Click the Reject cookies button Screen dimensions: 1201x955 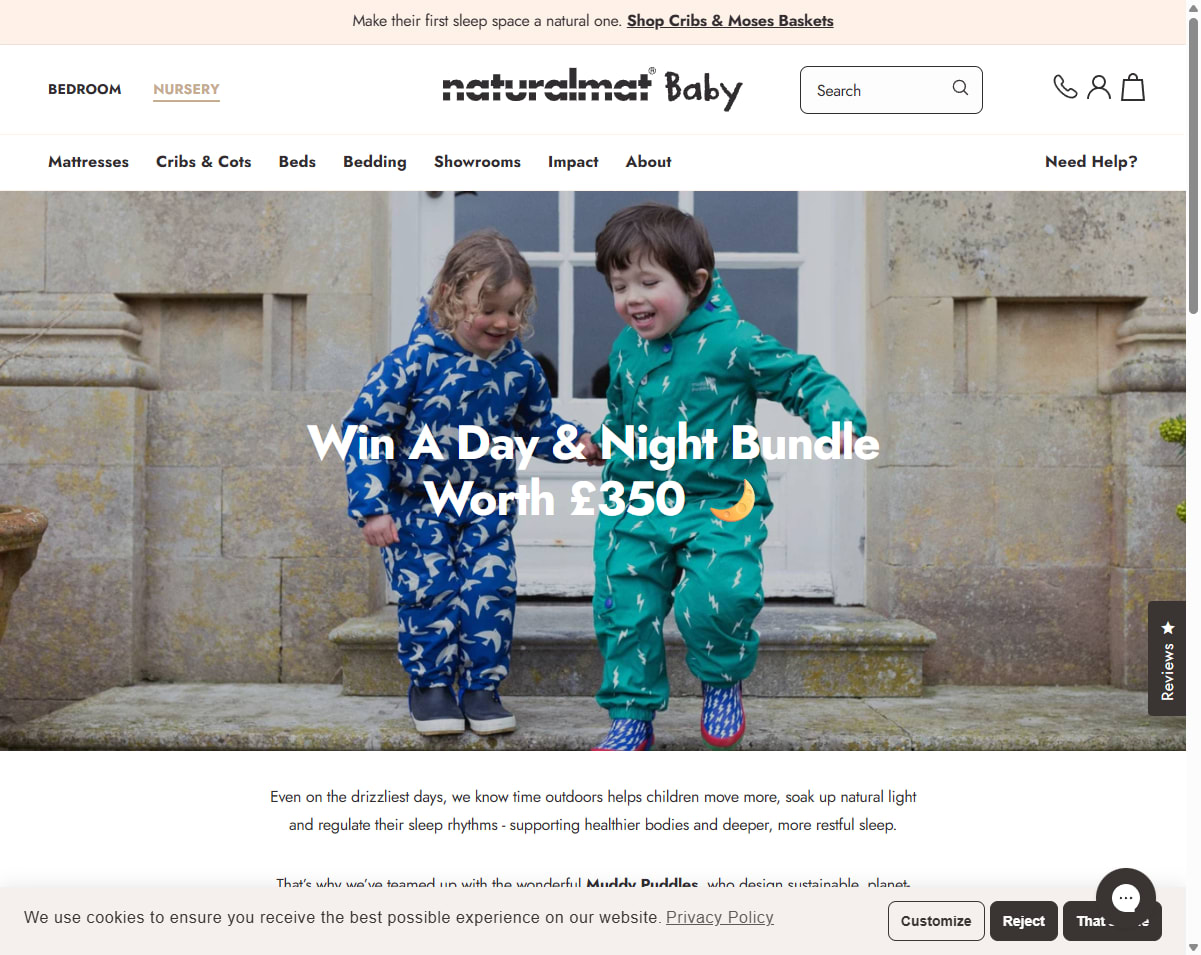[x=1024, y=921]
